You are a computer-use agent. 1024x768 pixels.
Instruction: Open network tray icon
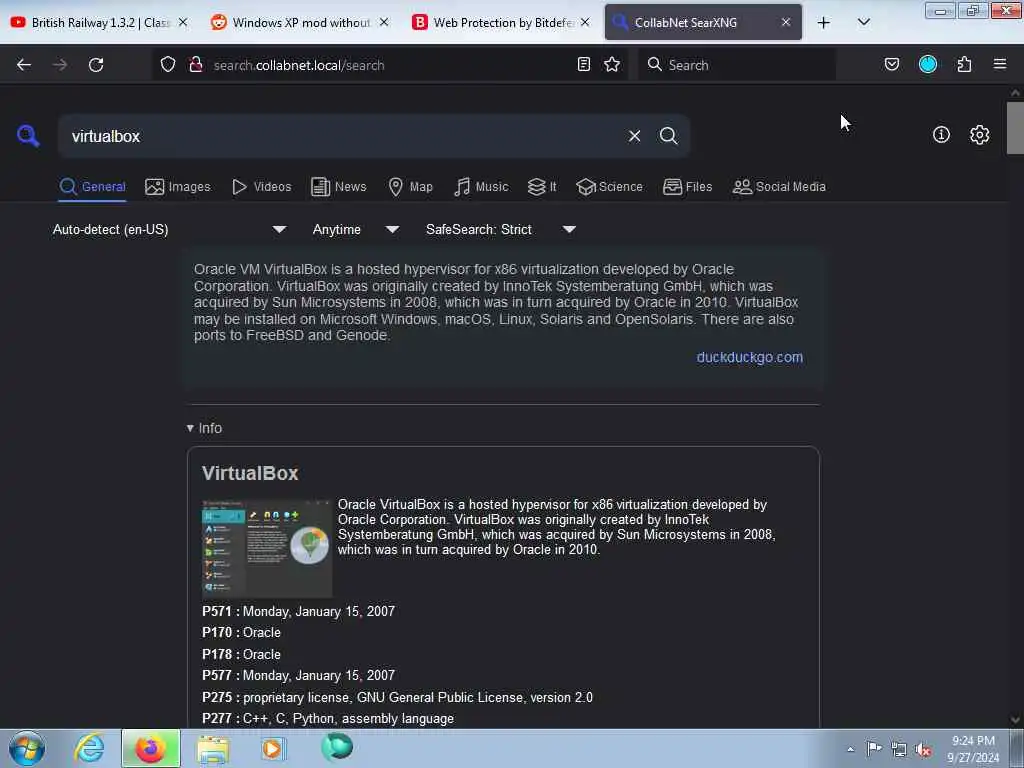point(899,749)
